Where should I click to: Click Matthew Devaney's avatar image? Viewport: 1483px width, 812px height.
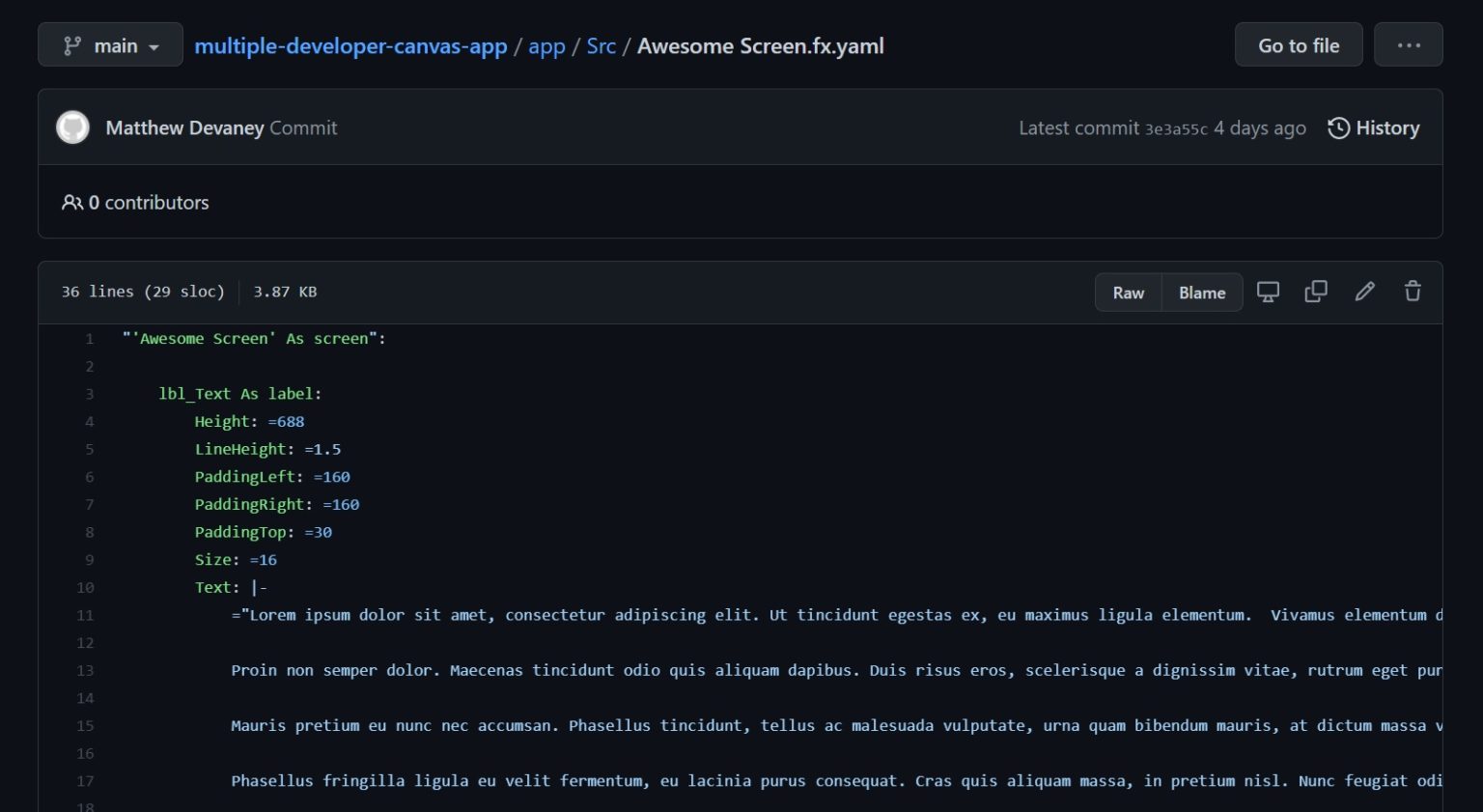[72, 126]
